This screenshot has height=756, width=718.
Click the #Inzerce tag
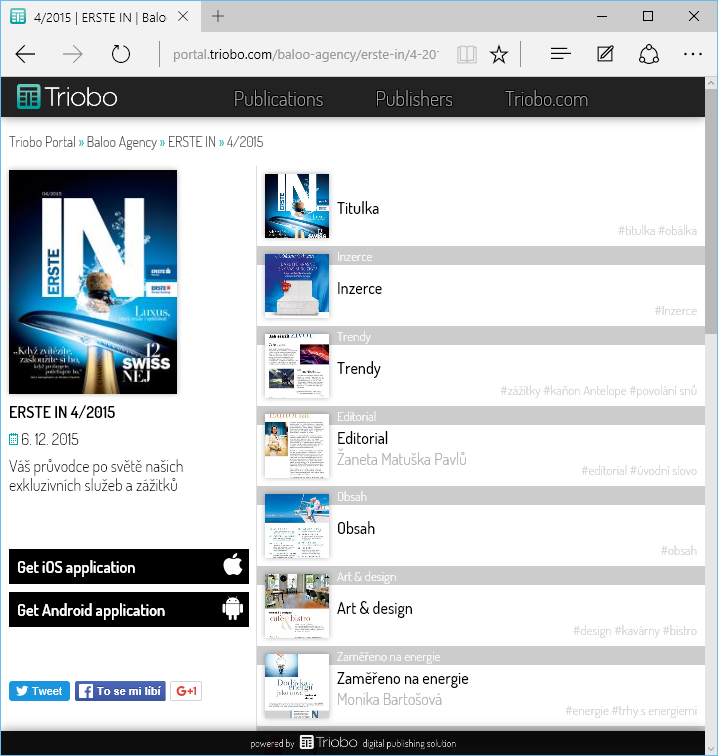(676, 311)
